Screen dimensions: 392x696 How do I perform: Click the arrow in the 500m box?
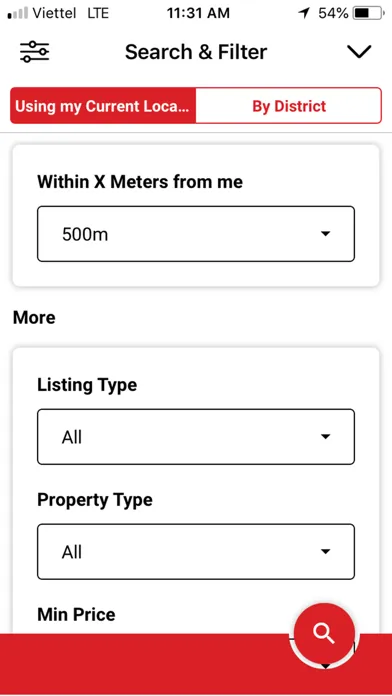coord(326,233)
